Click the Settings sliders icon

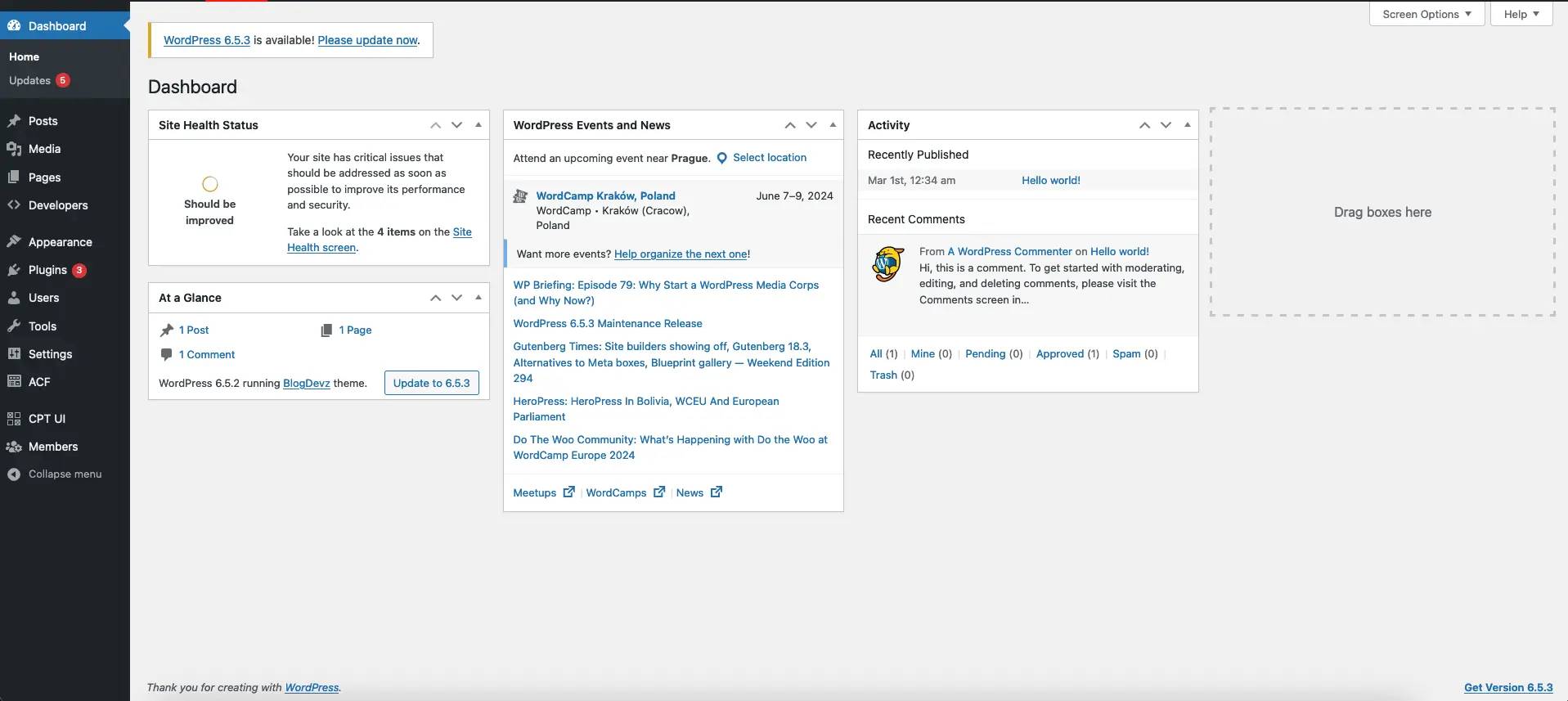14,354
